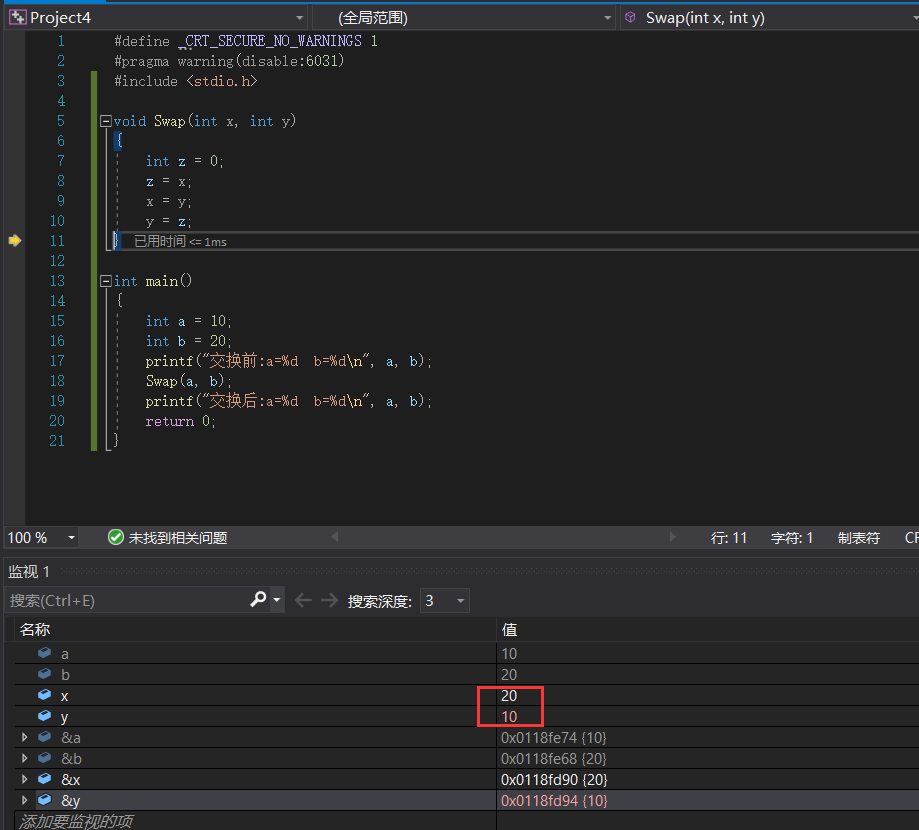Click value 10 of variable a
This screenshot has width=919, height=830.
click(x=509, y=654)
